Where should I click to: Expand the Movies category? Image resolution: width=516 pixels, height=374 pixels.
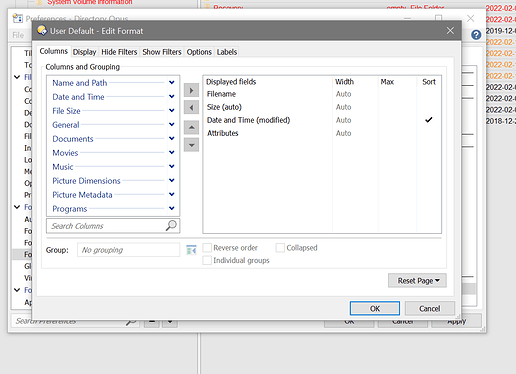(x=172, y=152)
